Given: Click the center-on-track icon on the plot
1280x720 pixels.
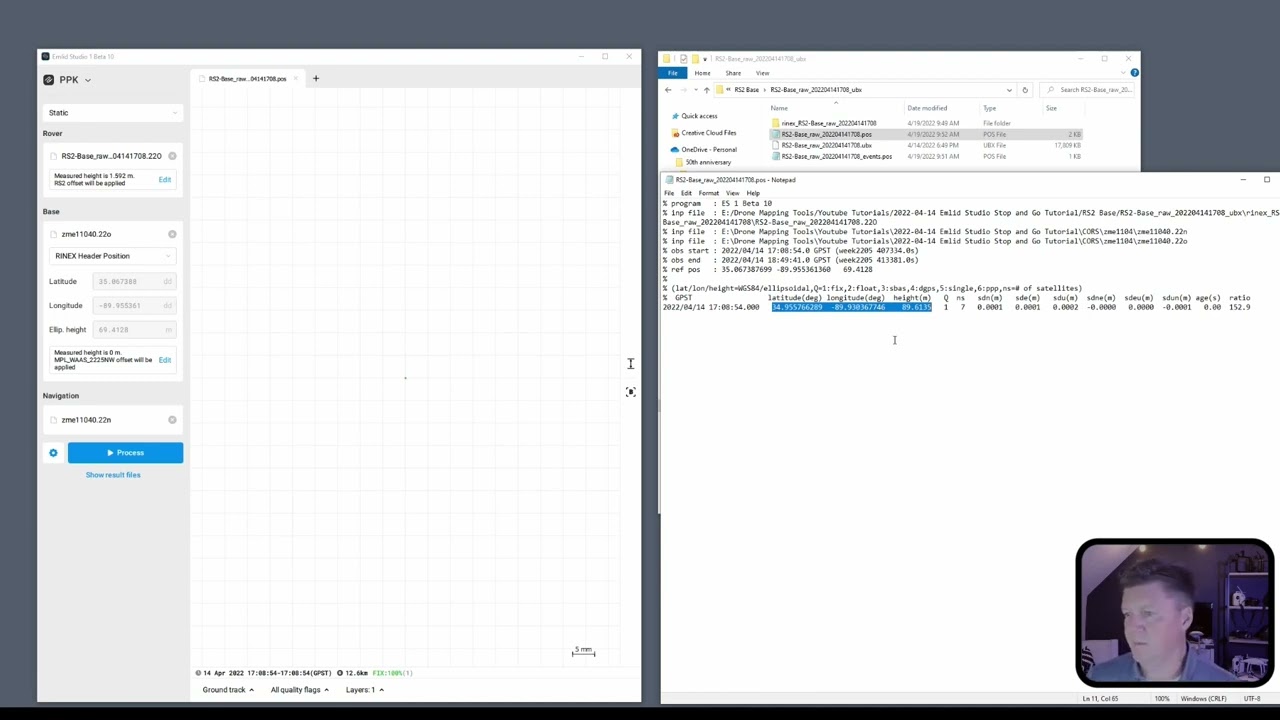Looking at the screenshot, I should click(630, 392).
